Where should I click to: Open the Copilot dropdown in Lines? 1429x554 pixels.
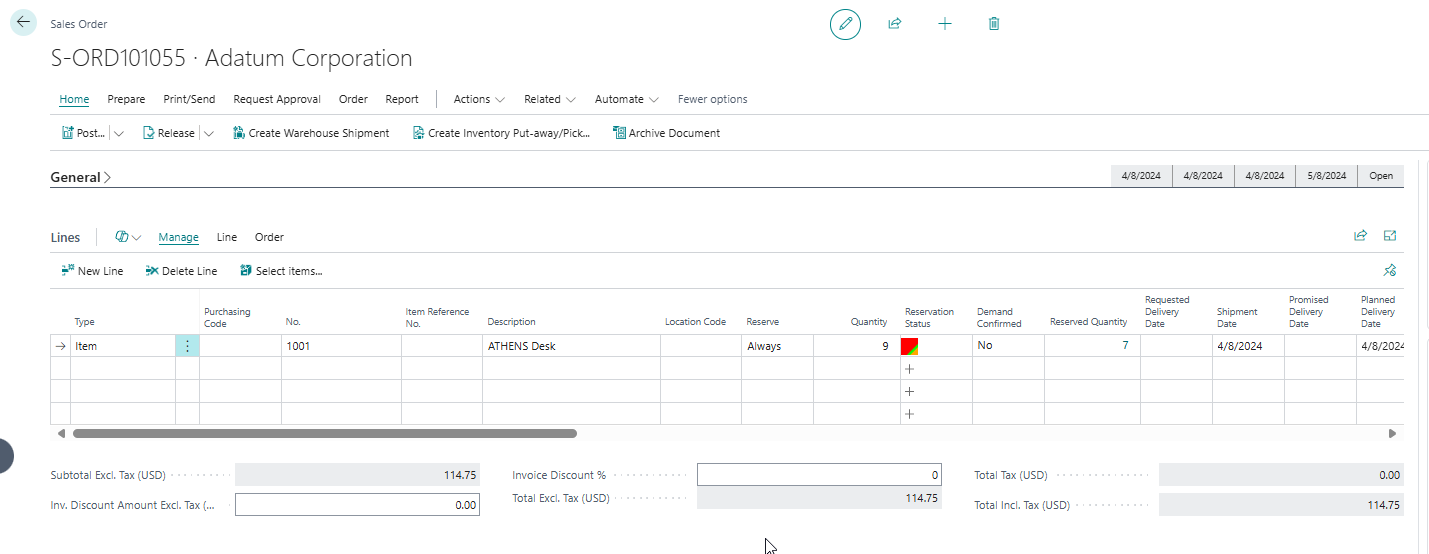click(128, 237)
